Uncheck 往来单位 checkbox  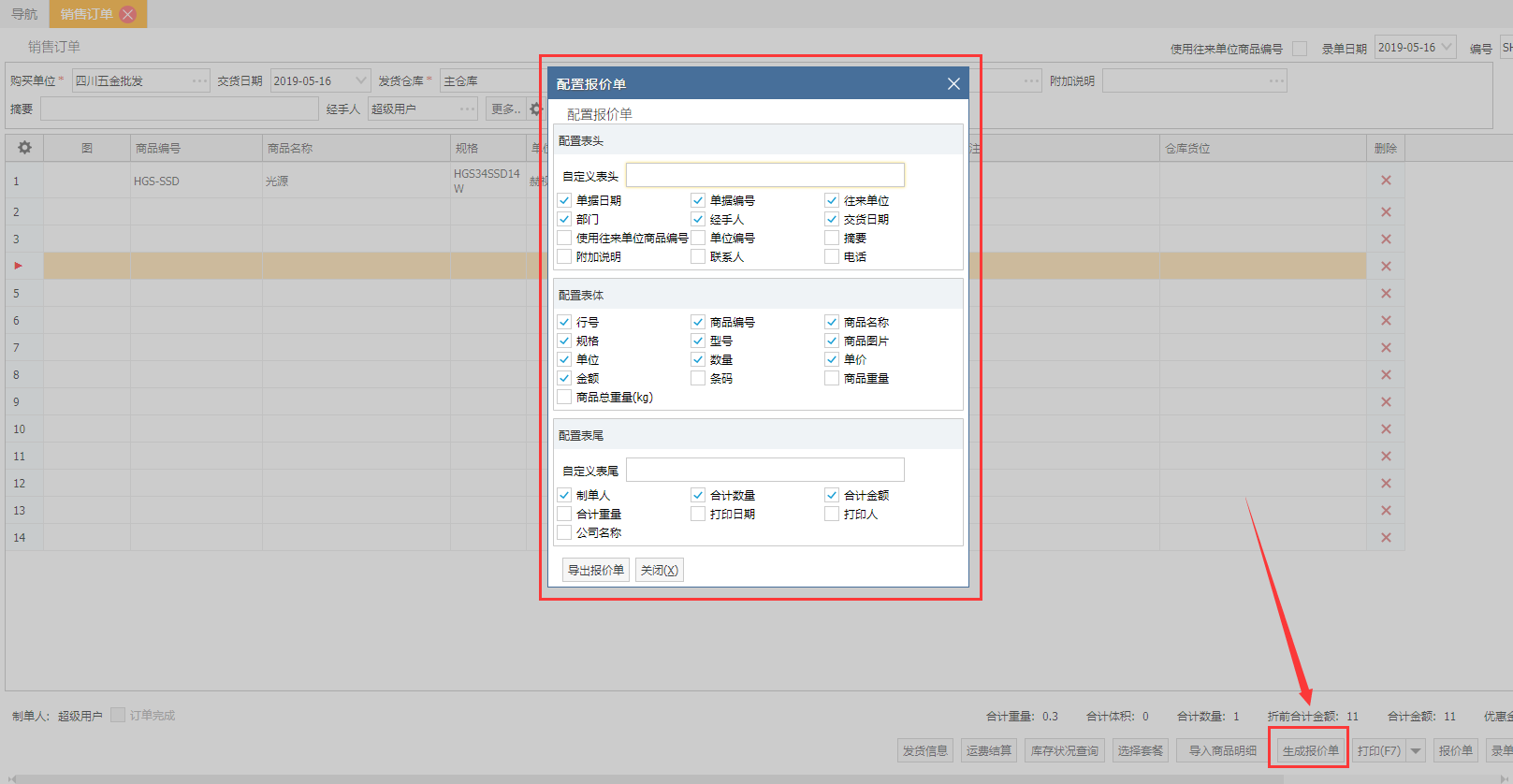pos(832,200)
